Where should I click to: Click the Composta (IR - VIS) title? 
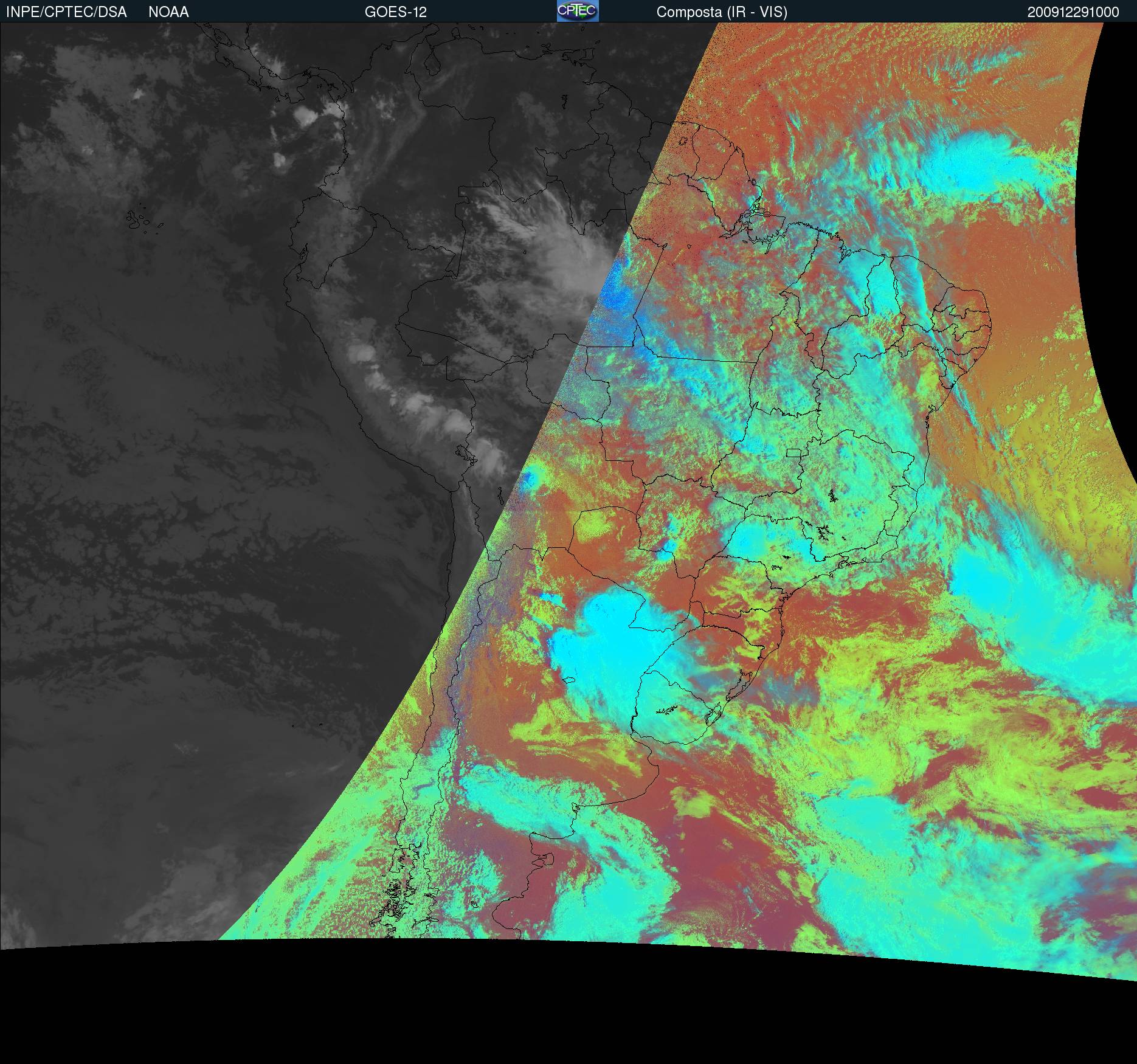click(721, 12)
